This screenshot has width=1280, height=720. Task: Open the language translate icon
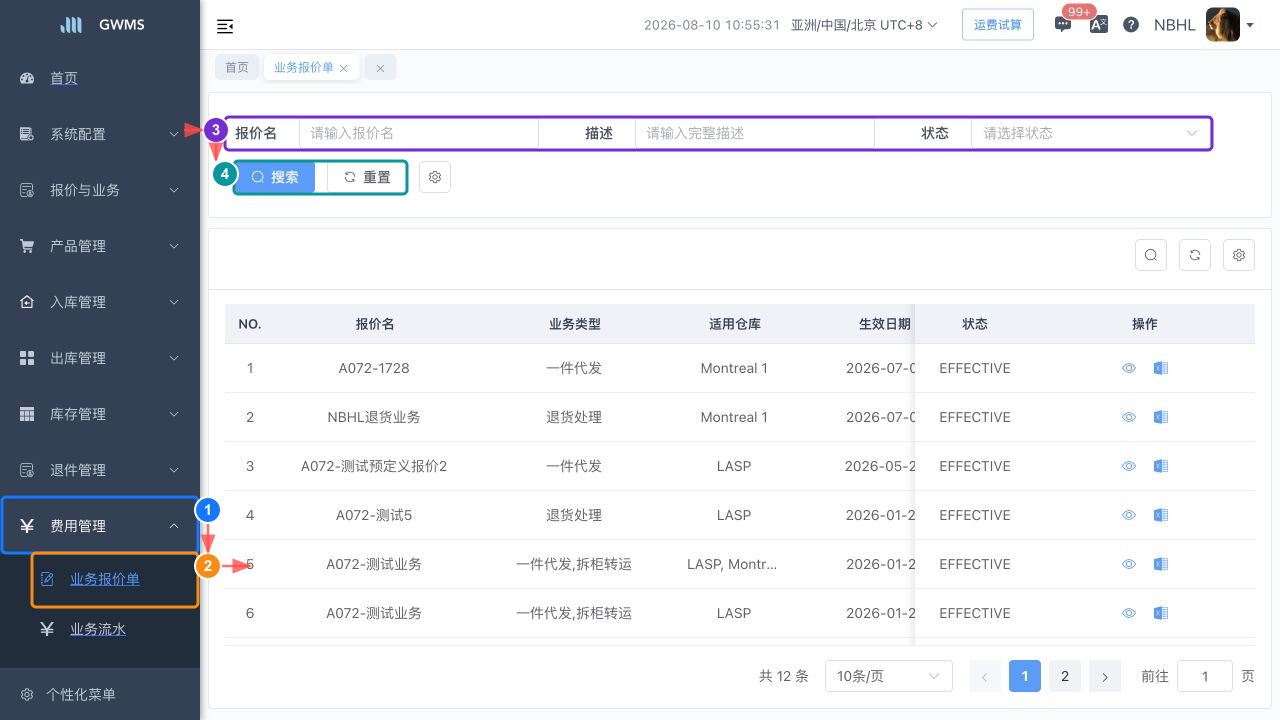[1098, 25]
